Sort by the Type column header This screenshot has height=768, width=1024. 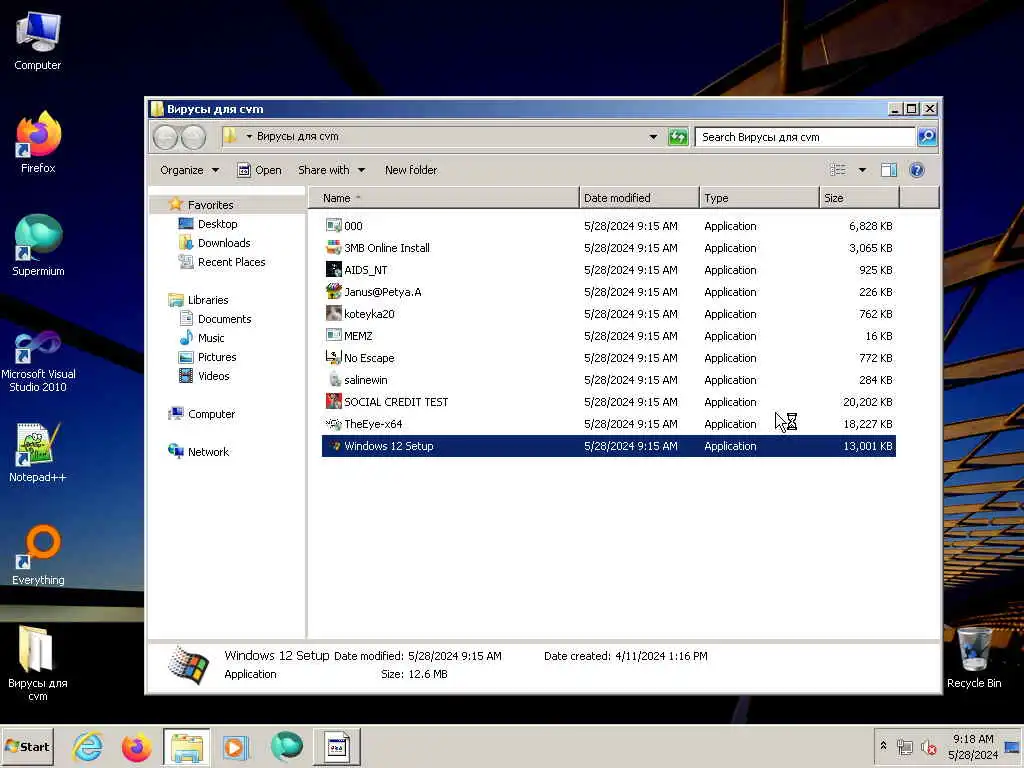pyautogui.click(x=759, y=198)
